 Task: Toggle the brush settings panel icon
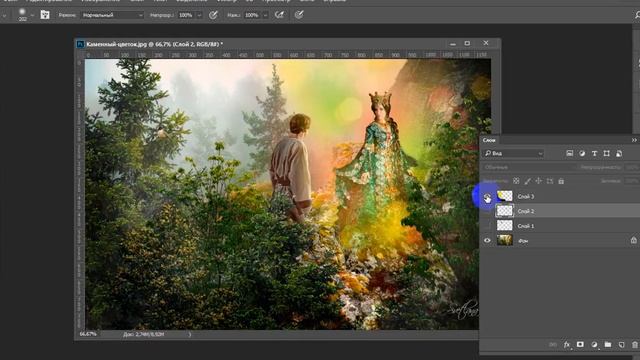coord(45,15)
